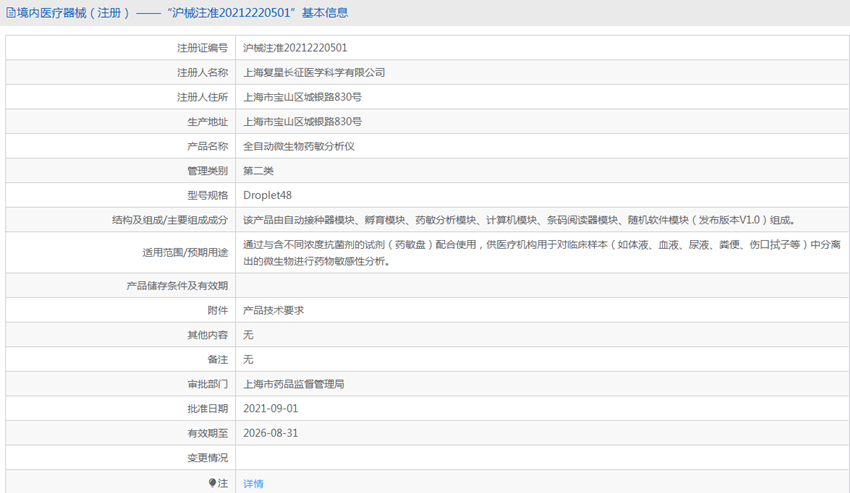Click the 变更情况 label
The width and height of the screenshot is (850, 493).
click(x=208, y=458)
